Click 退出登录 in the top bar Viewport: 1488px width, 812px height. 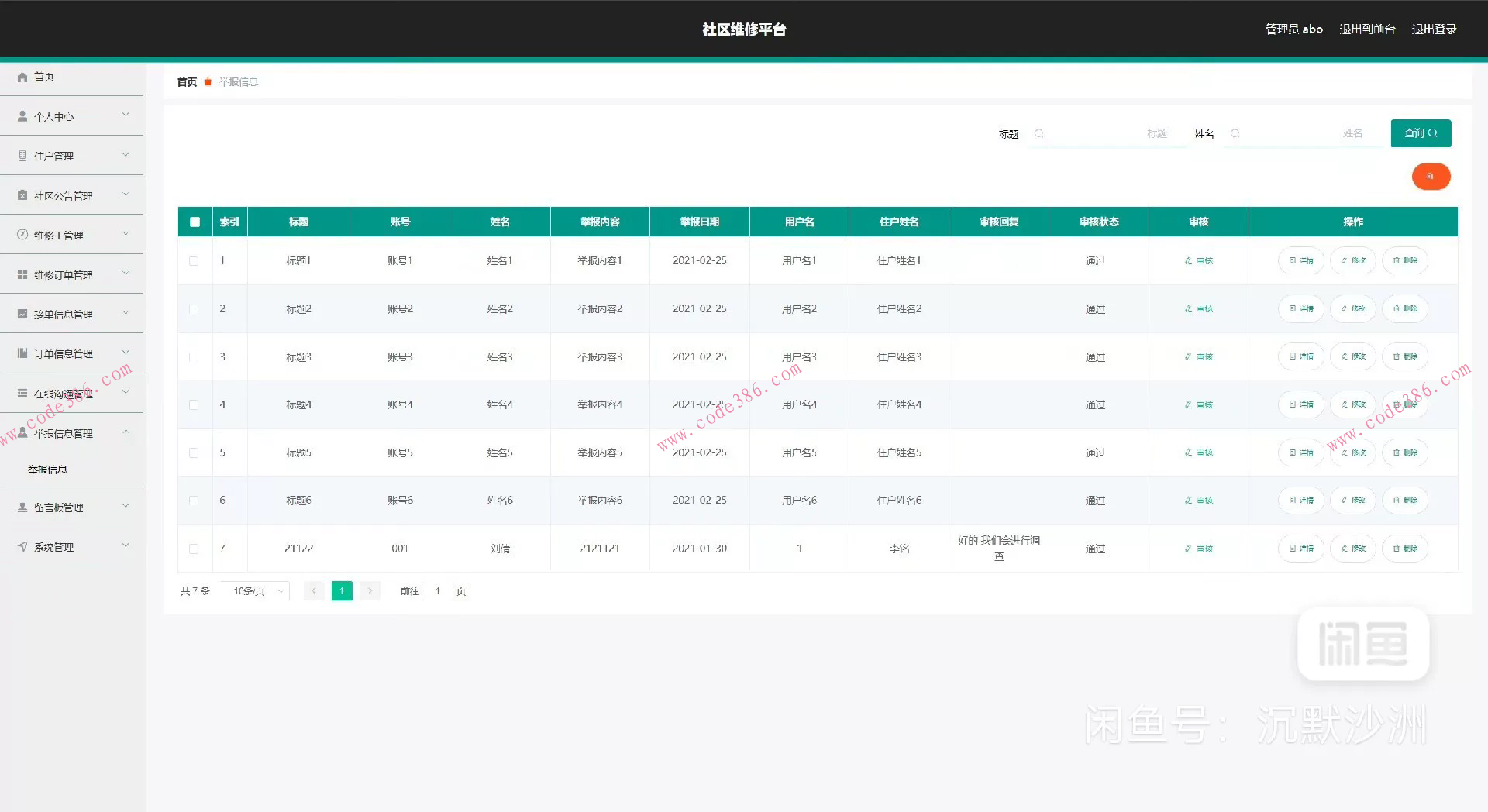(1433, 29)
